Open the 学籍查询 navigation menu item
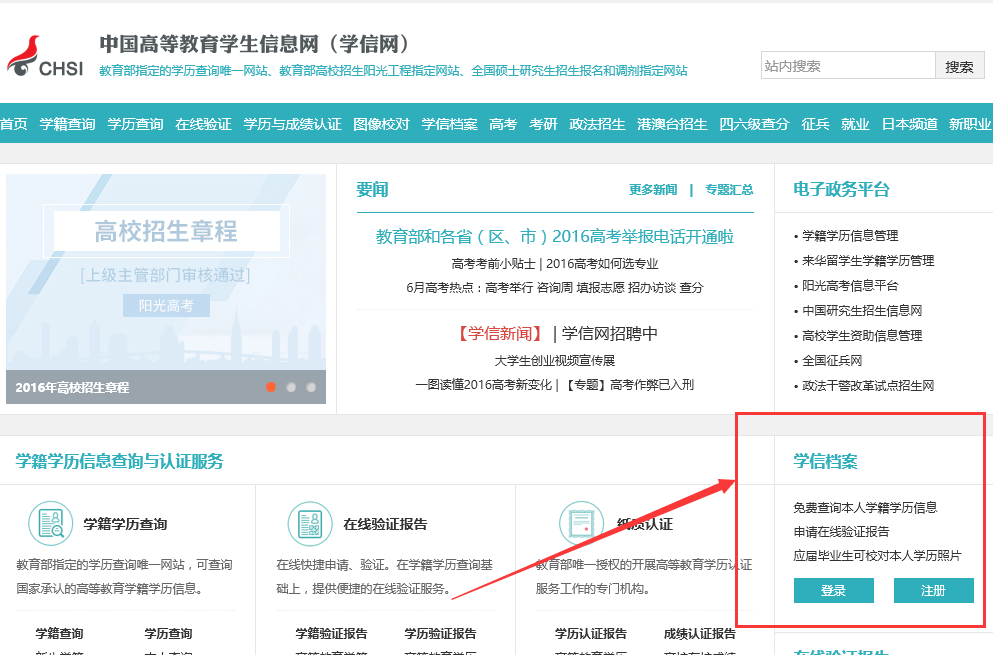This screenshot has height=655, width=993. tap(67, 124)
